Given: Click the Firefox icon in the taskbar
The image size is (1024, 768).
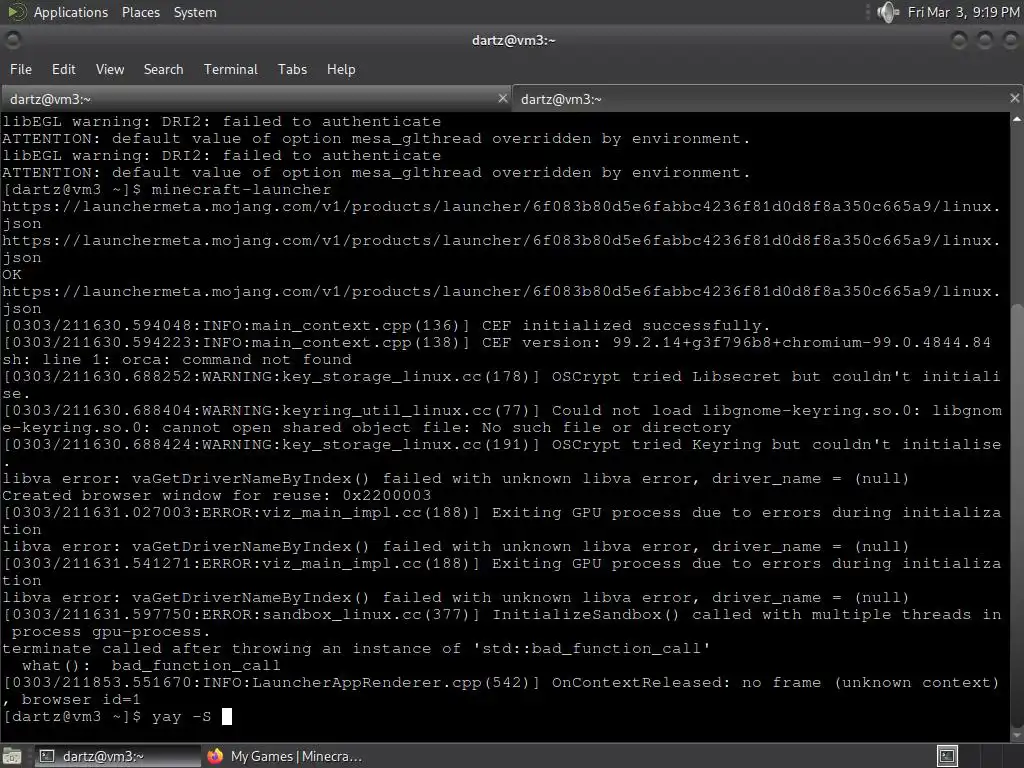Looking at the screenshot, I should pyautogui.click(x=215, y=756).
